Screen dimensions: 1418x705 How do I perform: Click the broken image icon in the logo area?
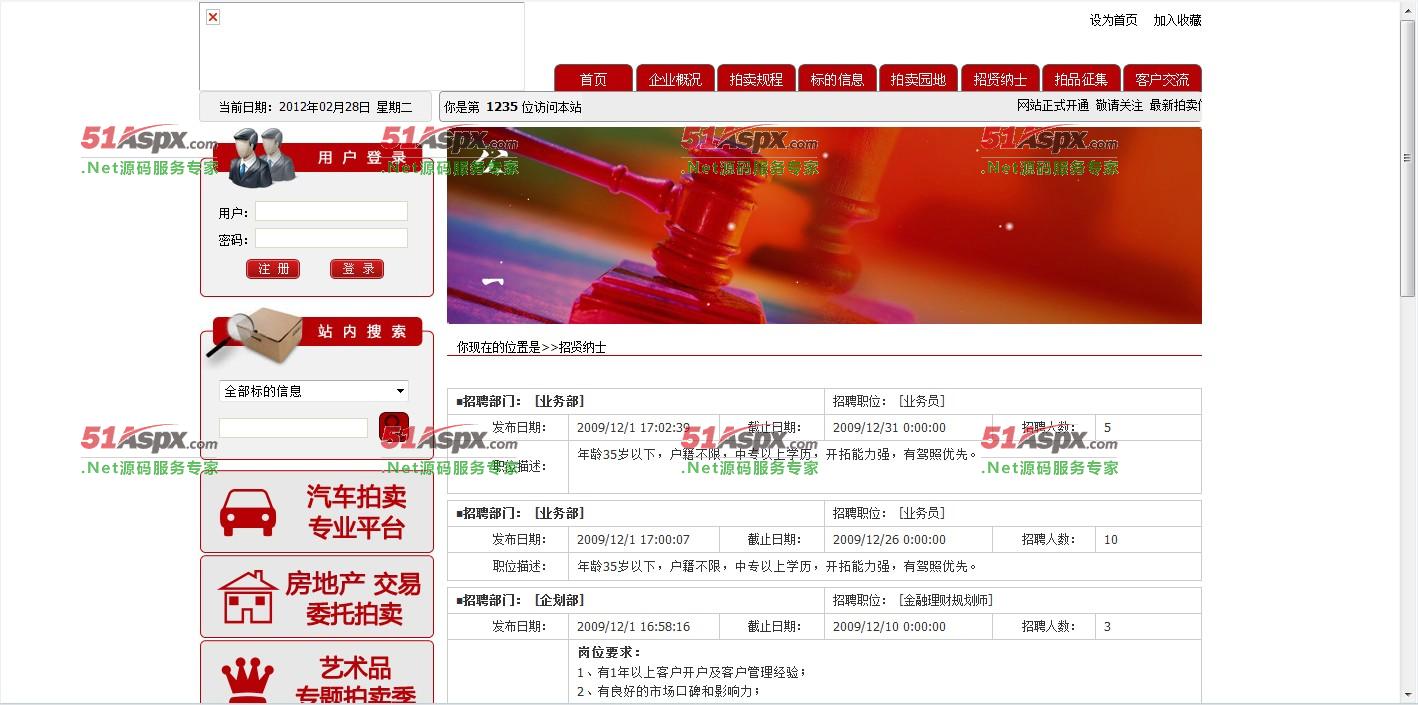[x=213, y=17]
